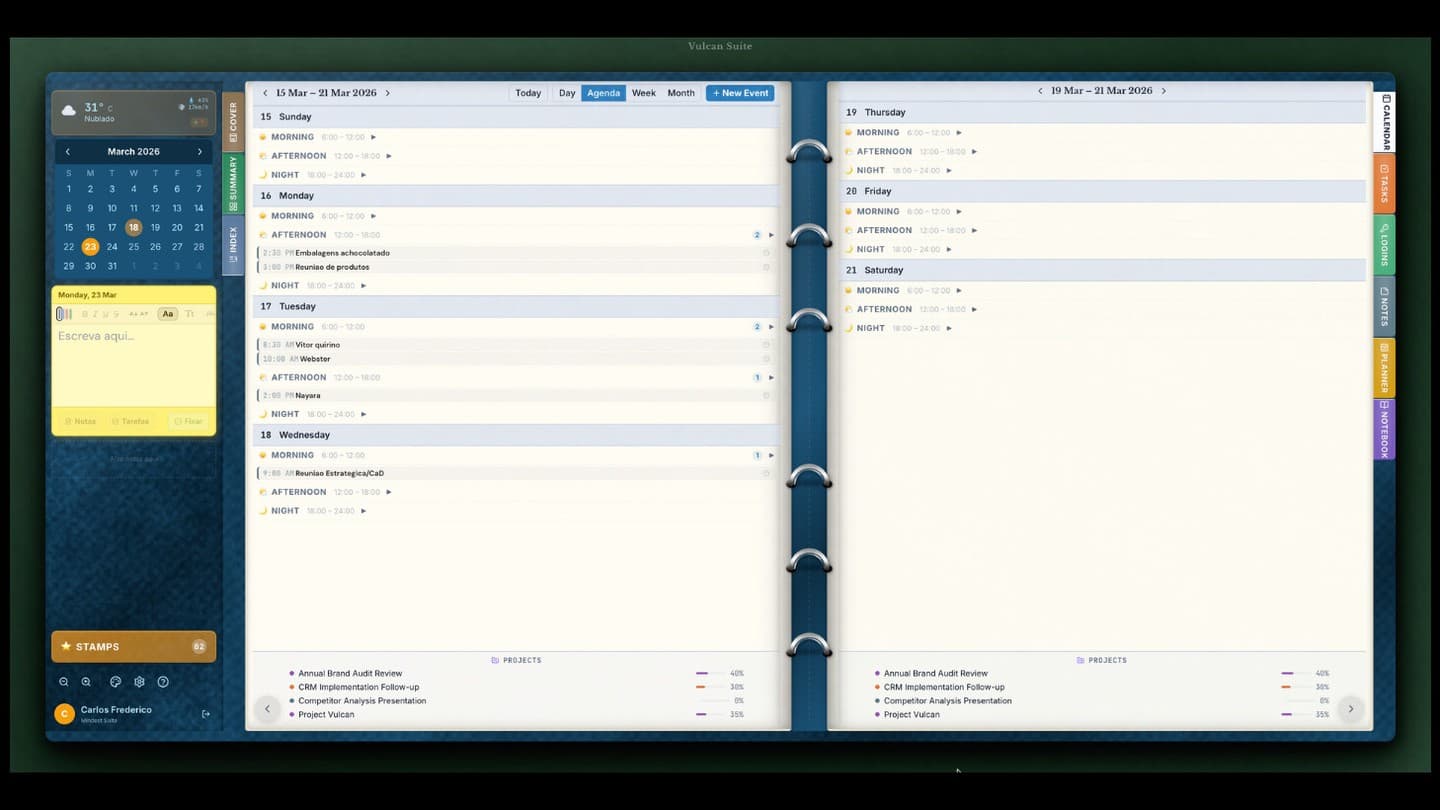
Task: Go to previous month in mini calendar
Action: click(68, 152)
